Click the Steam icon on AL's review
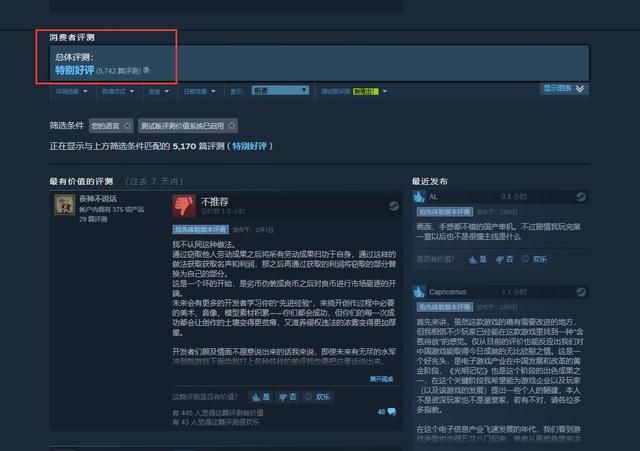This screenshot has height=451, width=640. [580, 197]
